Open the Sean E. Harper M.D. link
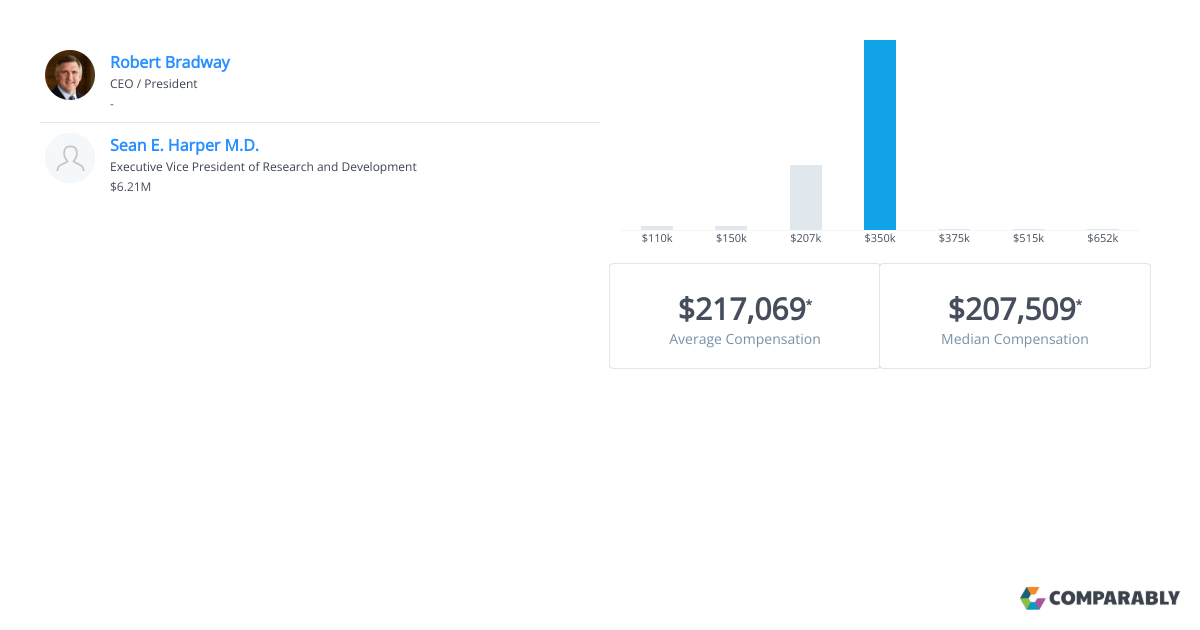1200x630 pixels. 184,145
